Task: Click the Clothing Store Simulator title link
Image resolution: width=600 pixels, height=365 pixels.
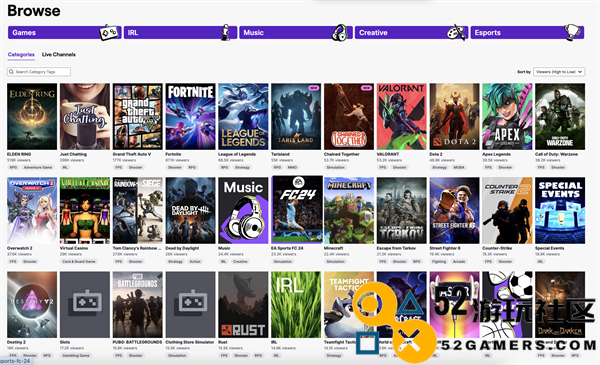Action: click(190, 342)
